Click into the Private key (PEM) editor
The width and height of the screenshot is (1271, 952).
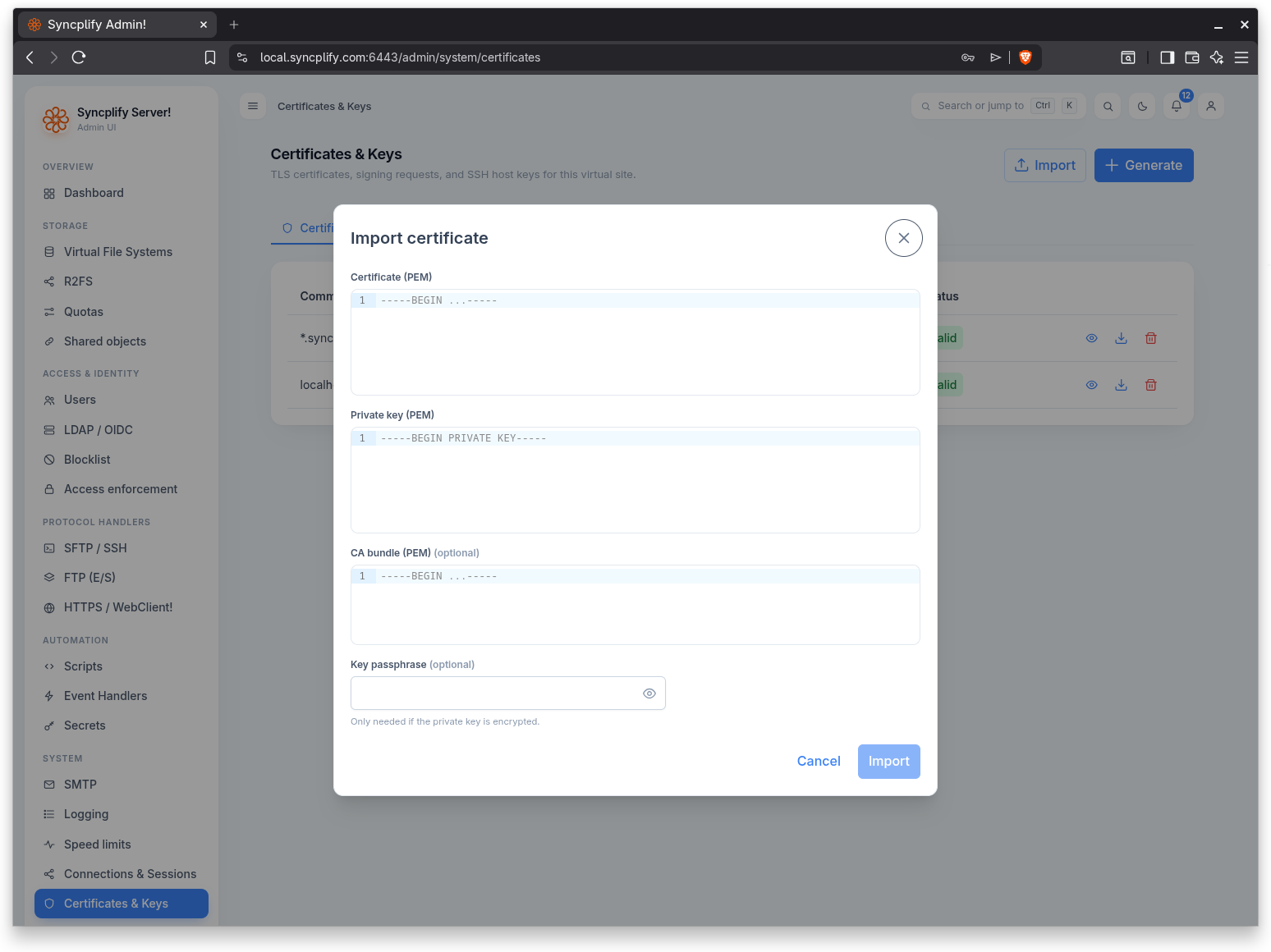pos(635,480)
